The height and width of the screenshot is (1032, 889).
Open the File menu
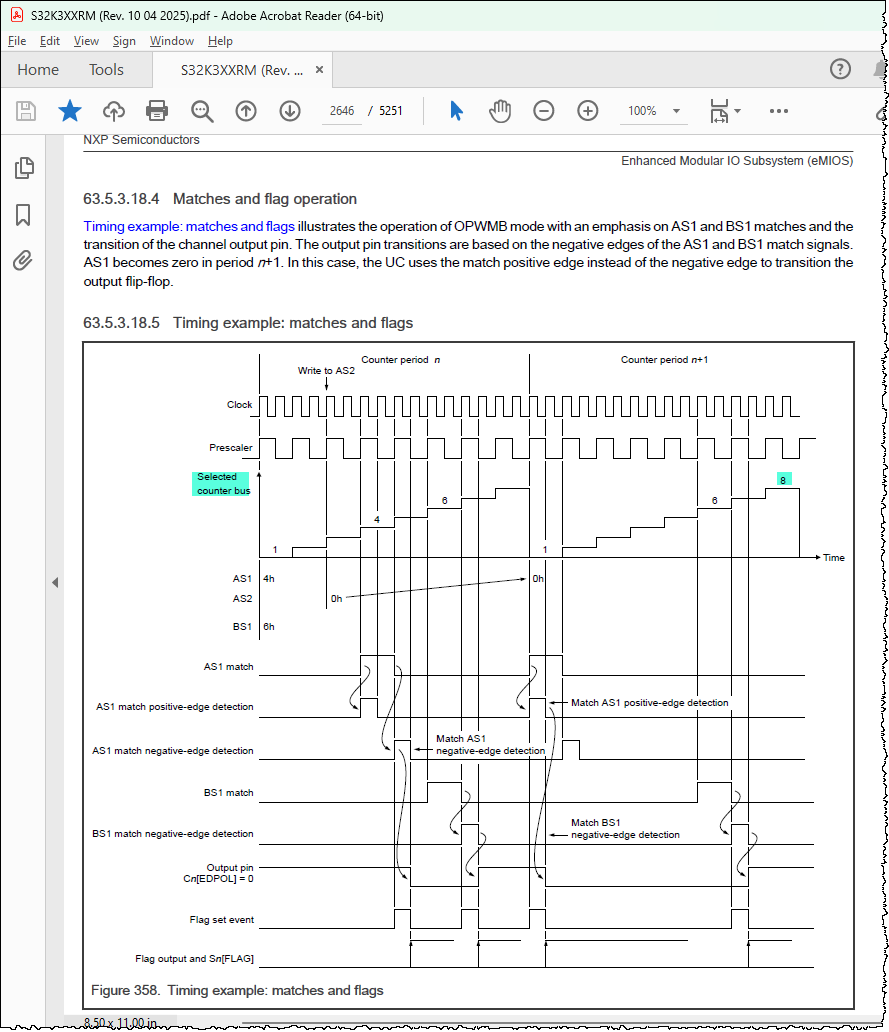(17, 41)
